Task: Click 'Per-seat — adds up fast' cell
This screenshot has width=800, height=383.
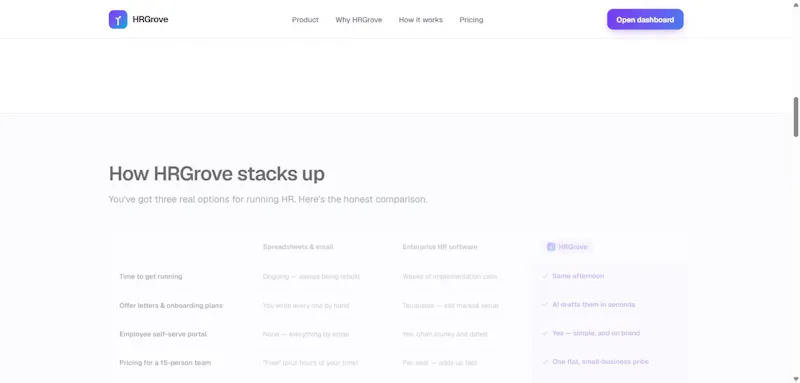Action: [440, 363]
